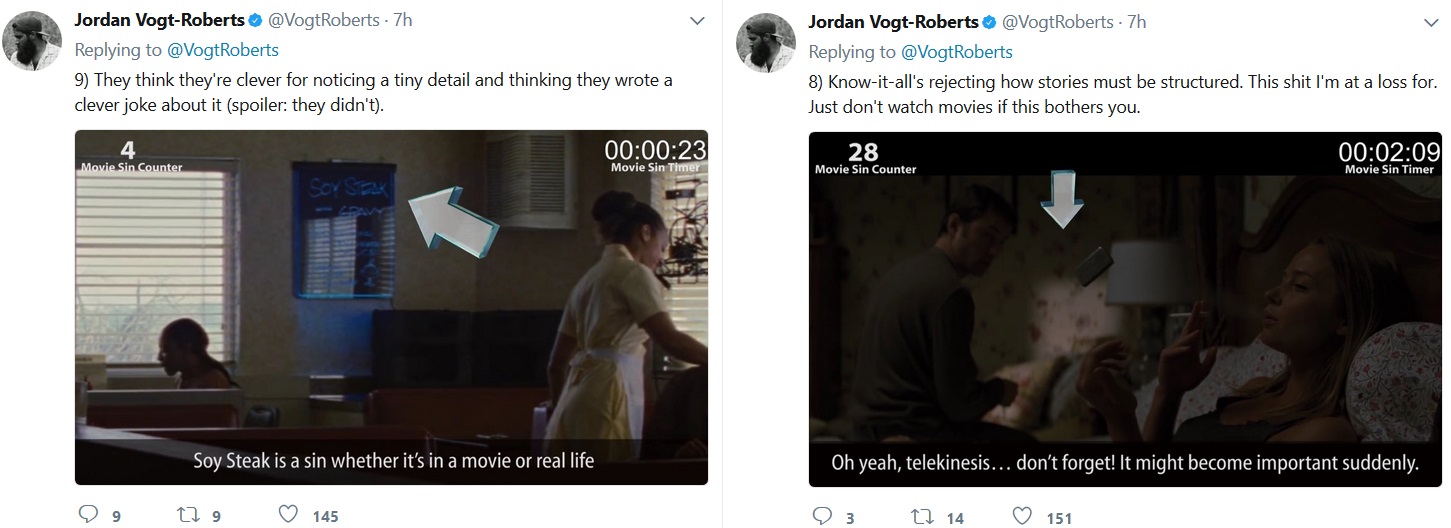Open Jordan Vogt-Roberts name on right tweet
The image size is (1451, 528).
pos(893,22)
